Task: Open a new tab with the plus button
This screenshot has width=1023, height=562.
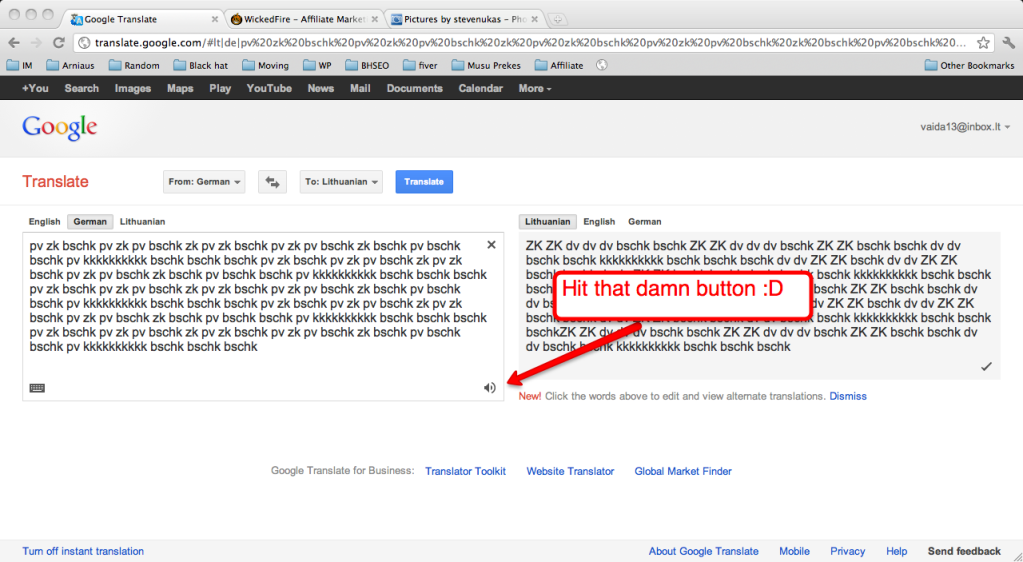Action: pos(557,20)
